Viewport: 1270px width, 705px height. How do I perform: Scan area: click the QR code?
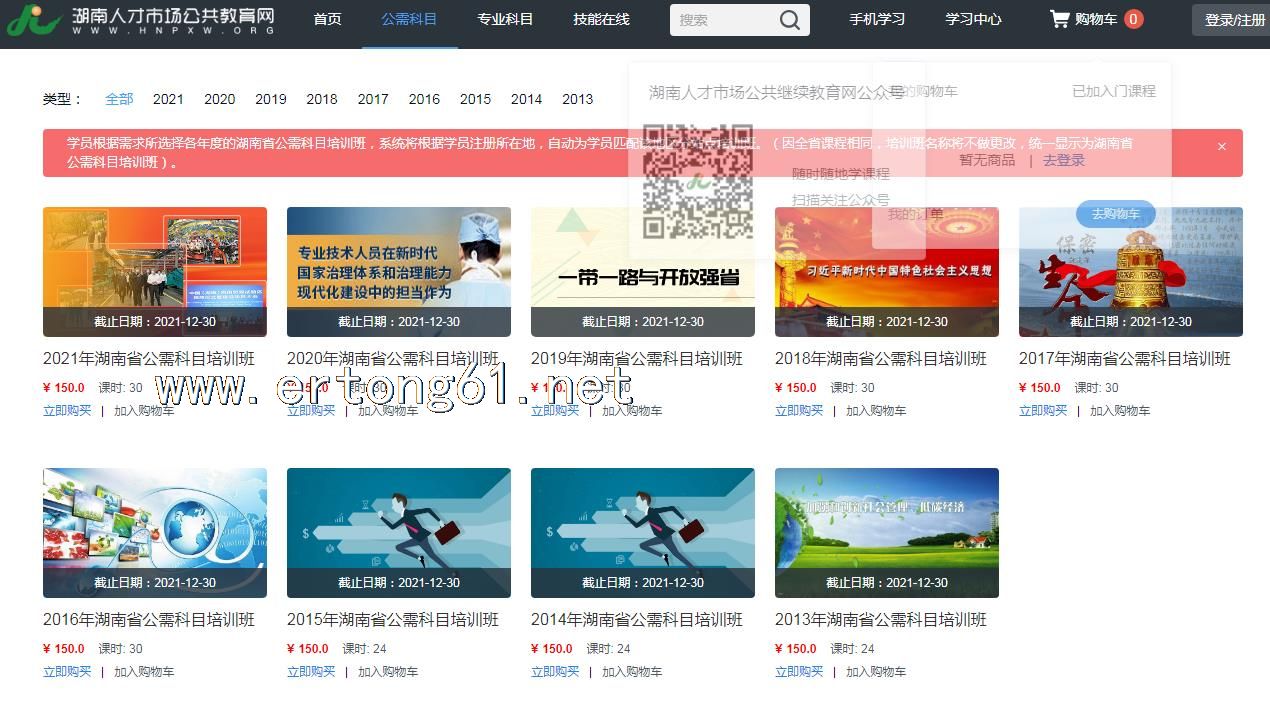click(697, 181)
